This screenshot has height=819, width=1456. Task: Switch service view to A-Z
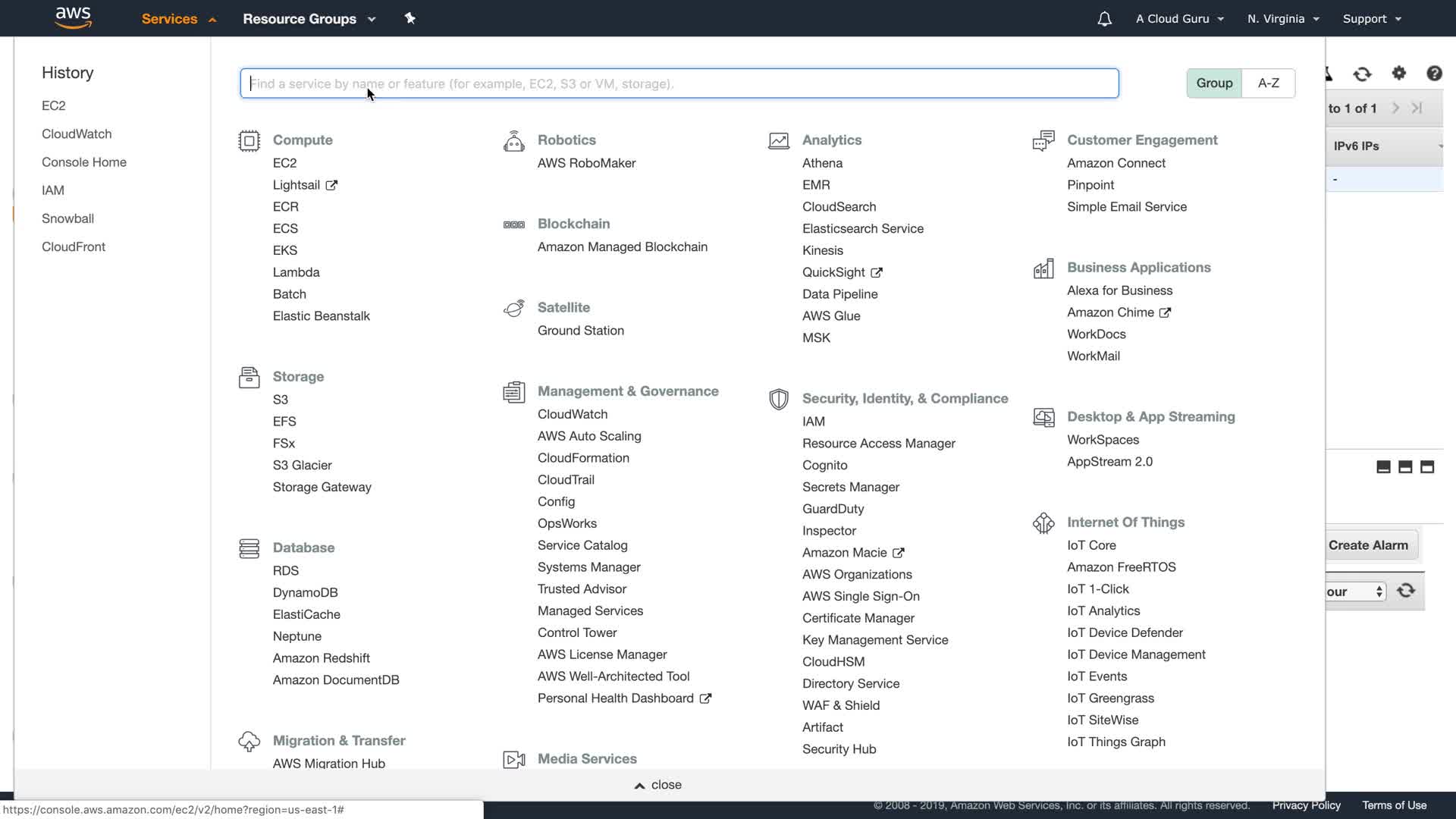(x=1268, y=83)
